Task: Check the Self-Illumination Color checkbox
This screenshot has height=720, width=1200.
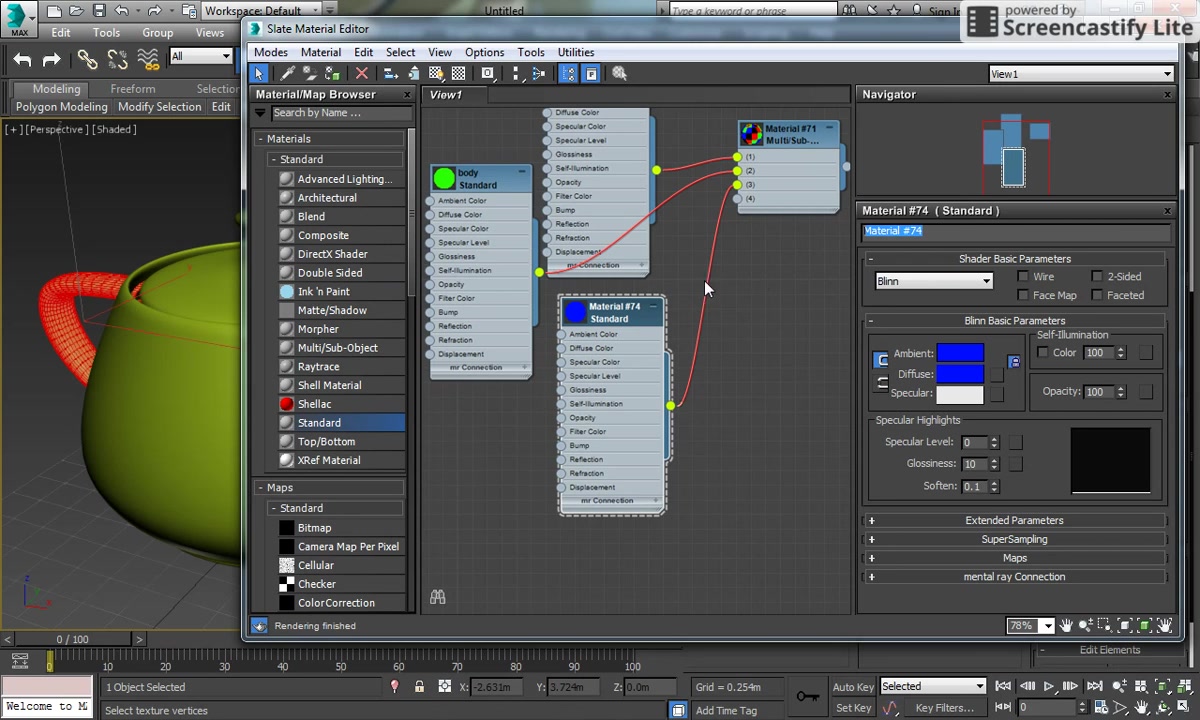Action: 1043,353
